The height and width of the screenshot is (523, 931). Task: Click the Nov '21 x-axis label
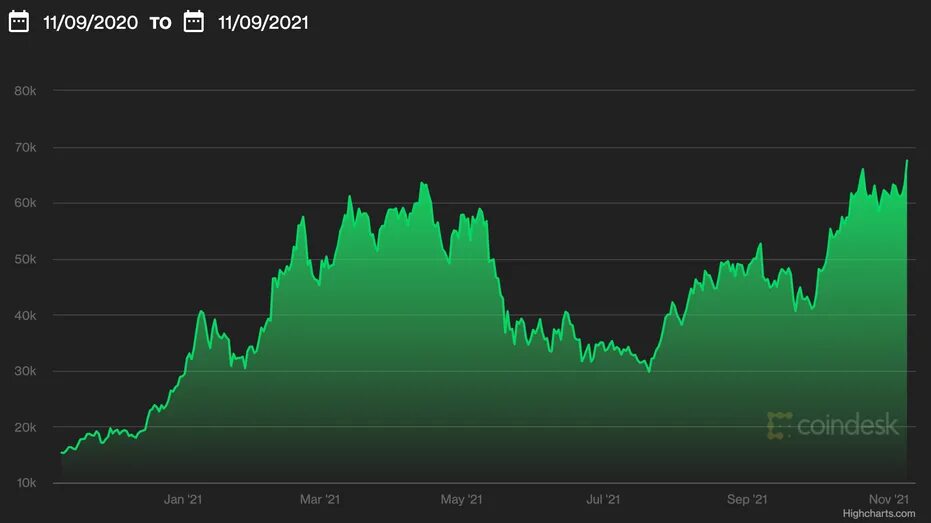[x=889, y=499]
